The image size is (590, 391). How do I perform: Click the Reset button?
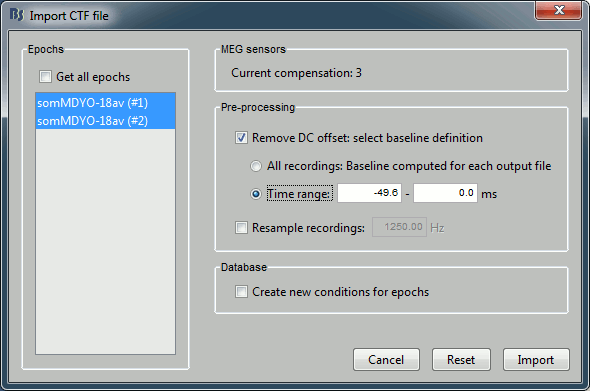click(x=461, y=359)
